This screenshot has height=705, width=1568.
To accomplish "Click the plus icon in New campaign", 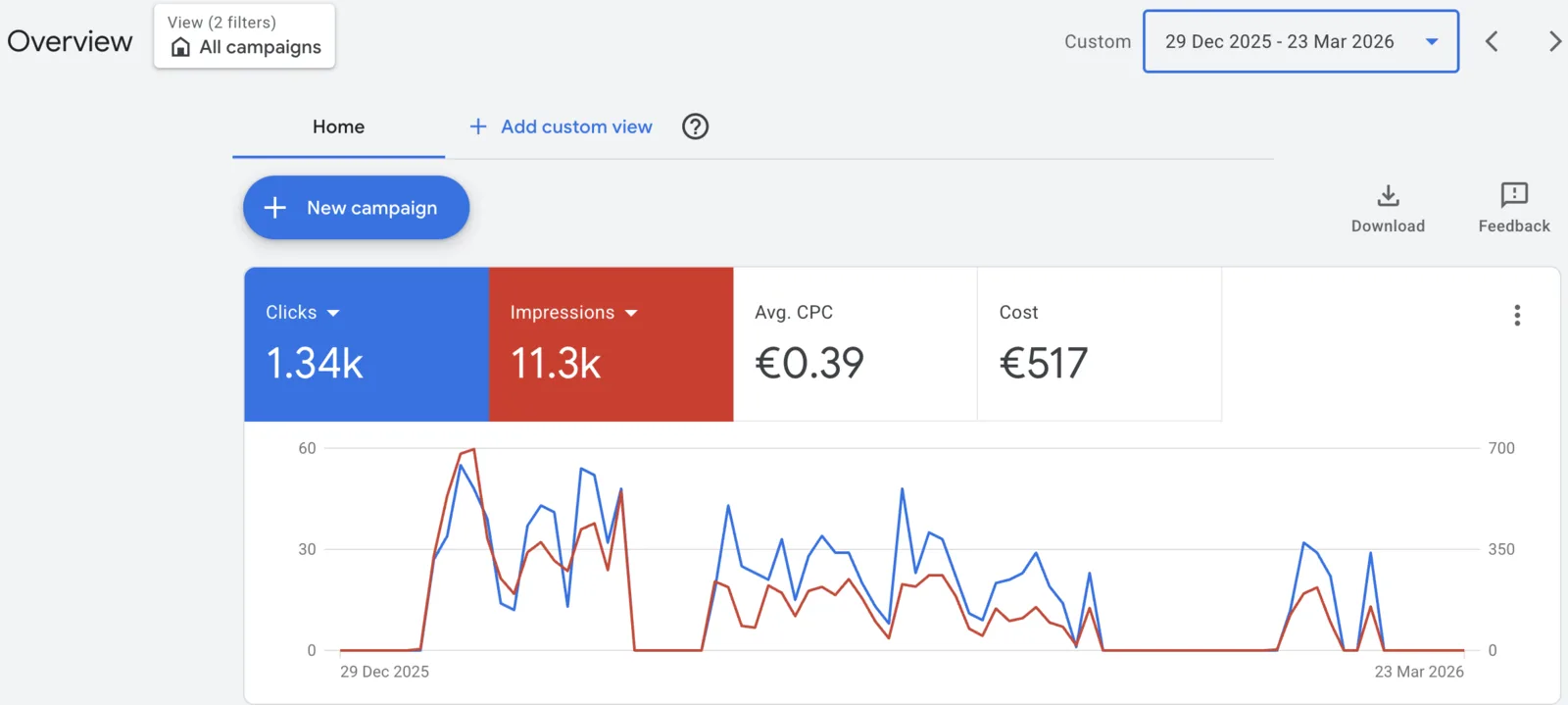I will click(275, 208).
